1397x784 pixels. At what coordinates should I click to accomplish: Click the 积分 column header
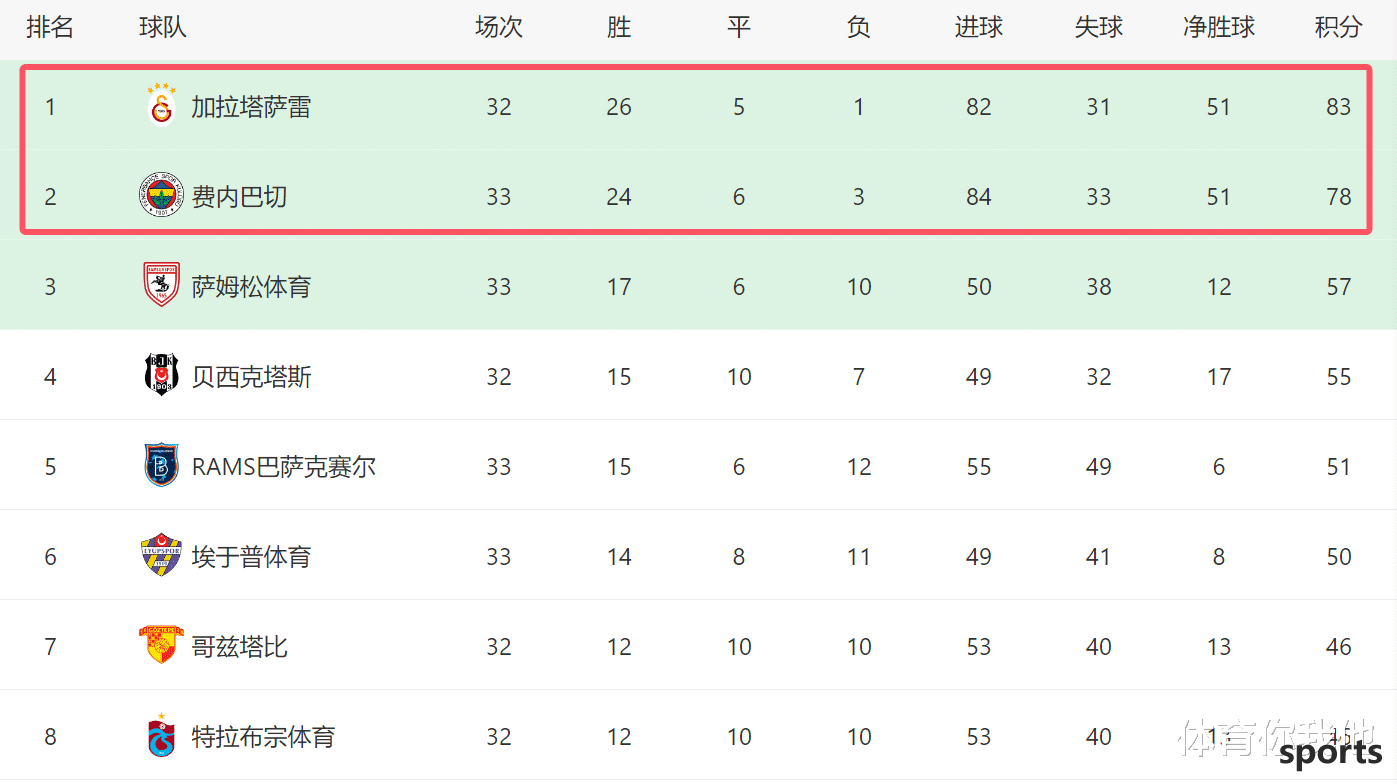point(1338,27)
